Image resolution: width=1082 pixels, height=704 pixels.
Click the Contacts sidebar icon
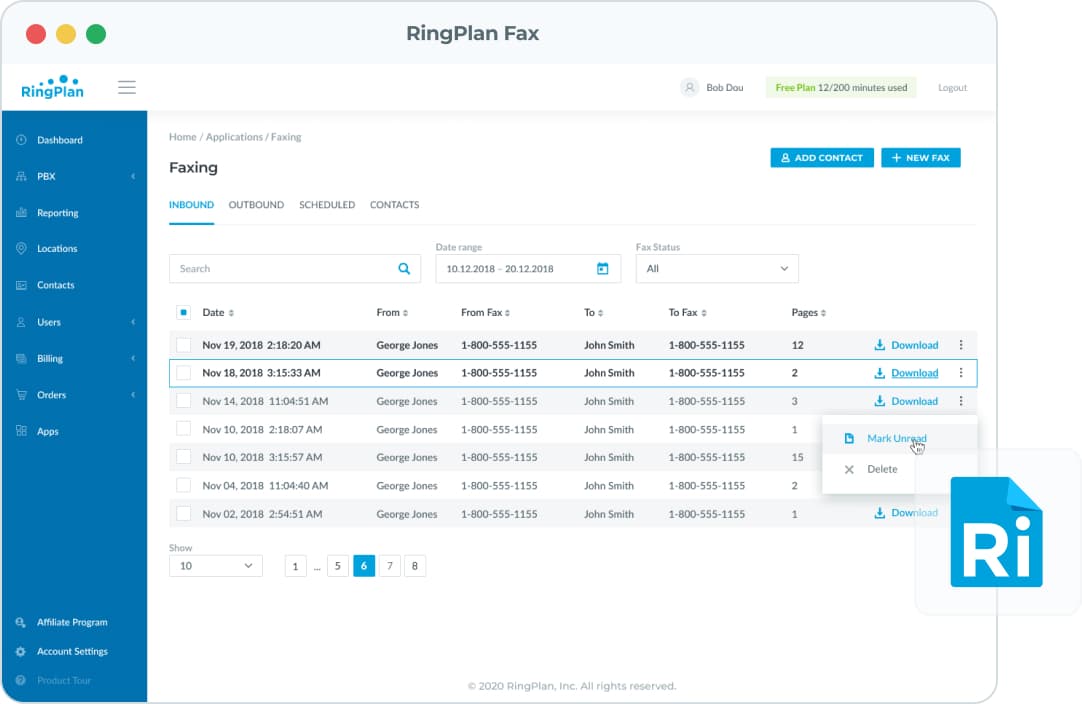(21, 285)
